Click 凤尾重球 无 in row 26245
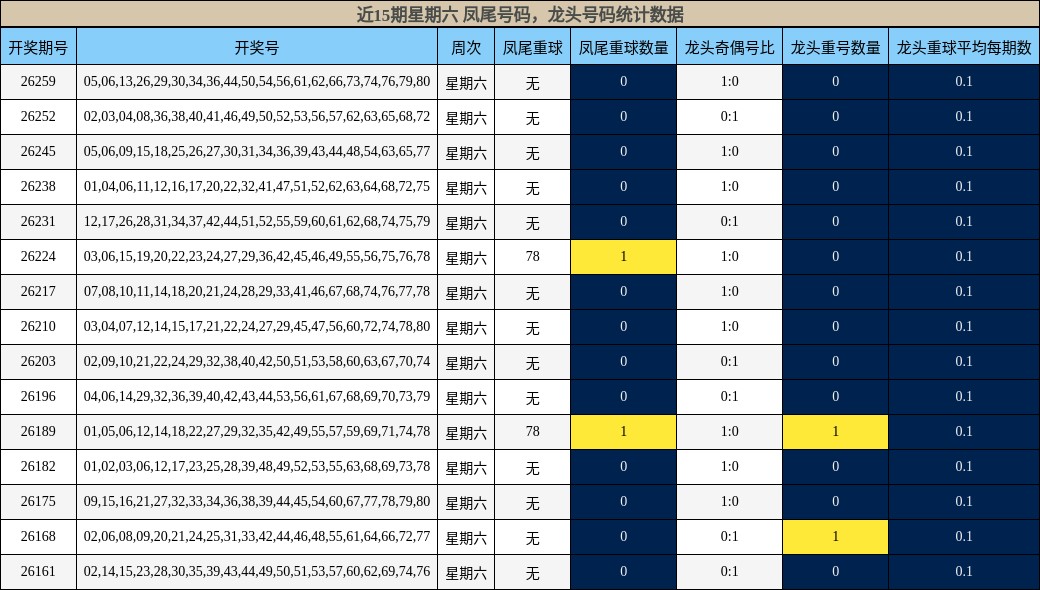Viewport: 1040px width, 590px height. click(x=533, y=153)
